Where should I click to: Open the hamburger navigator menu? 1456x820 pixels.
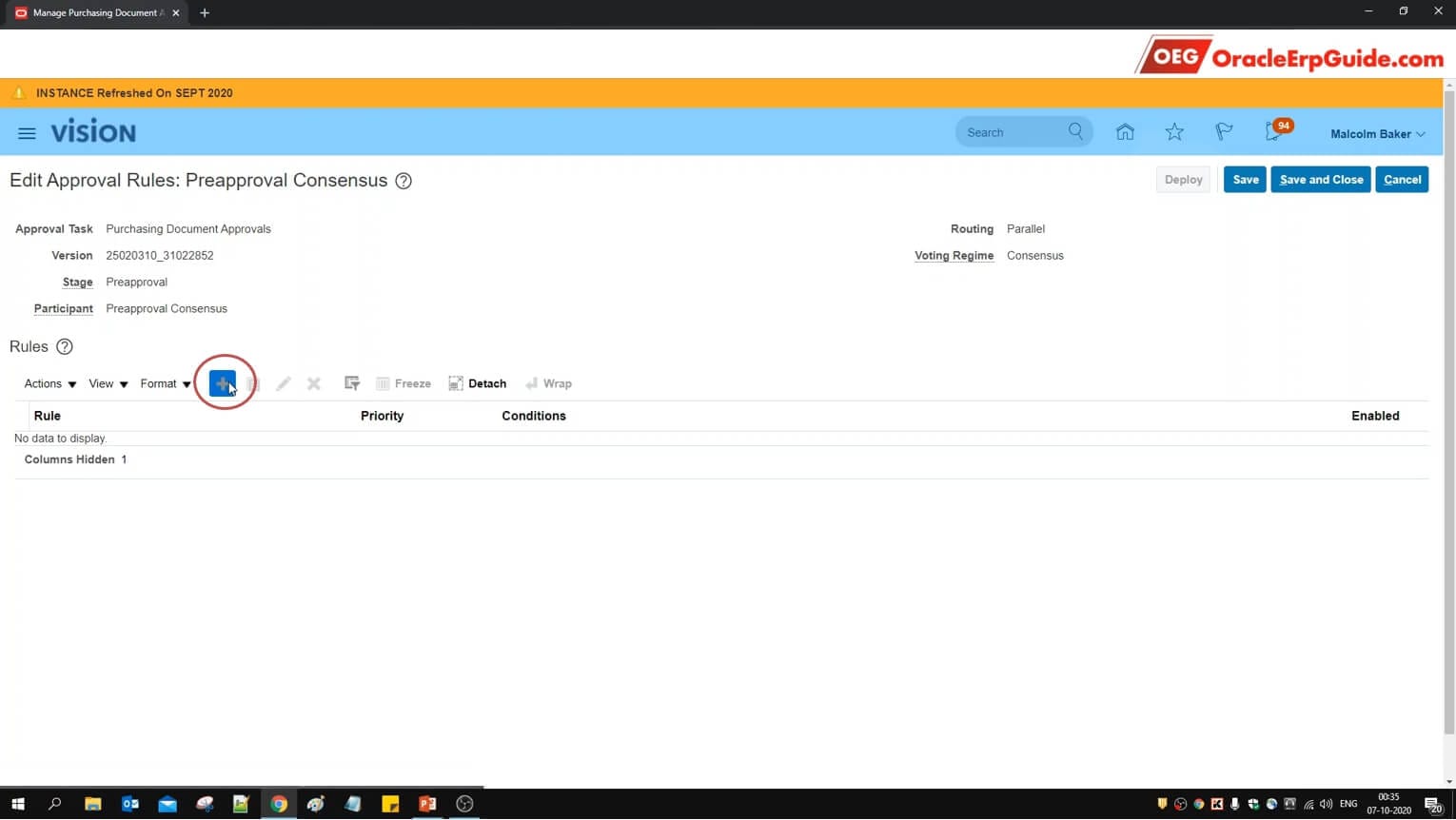tap(27, 133)
